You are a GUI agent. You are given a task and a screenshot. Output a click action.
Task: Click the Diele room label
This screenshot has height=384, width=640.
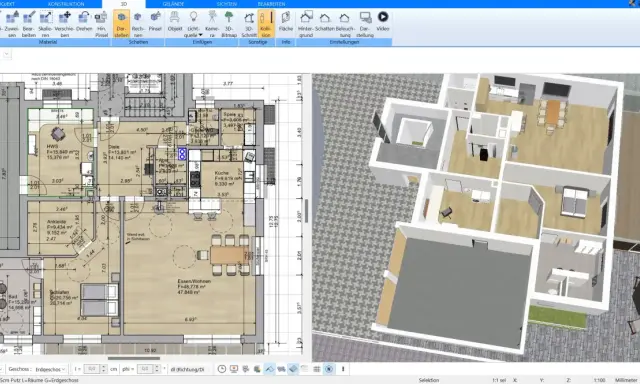pos(113,146)
